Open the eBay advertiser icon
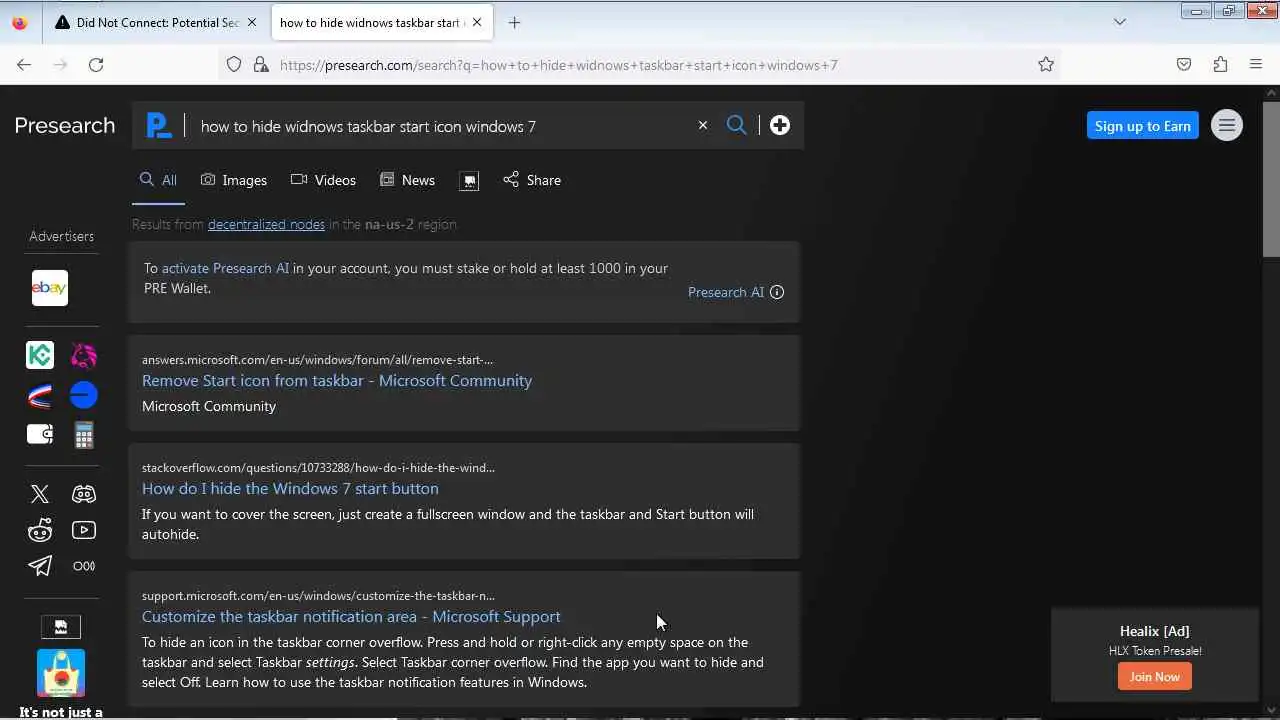This screenshot has height=720, width=1280. pyautogui.click(x=49, y=288)
